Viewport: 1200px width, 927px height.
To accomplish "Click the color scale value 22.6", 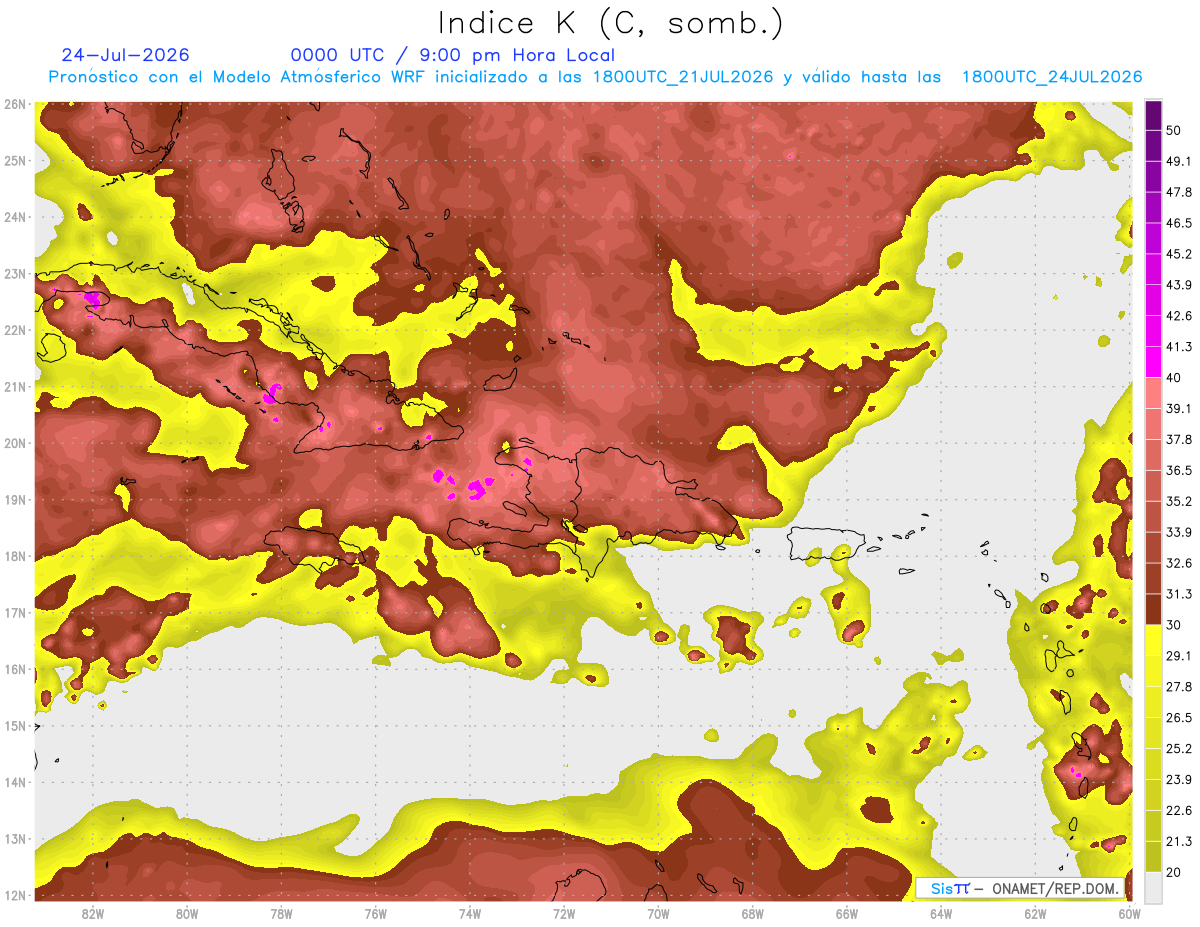I will (1179, 810).
